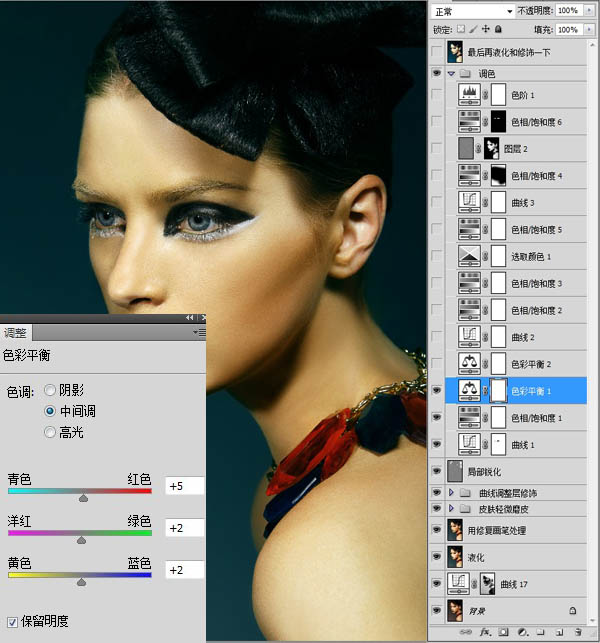Image resolution: width=600 pixels, height=643 pixels.
Task: Select the 中间调 midtones radio button
Action: (x=50, y=411)
